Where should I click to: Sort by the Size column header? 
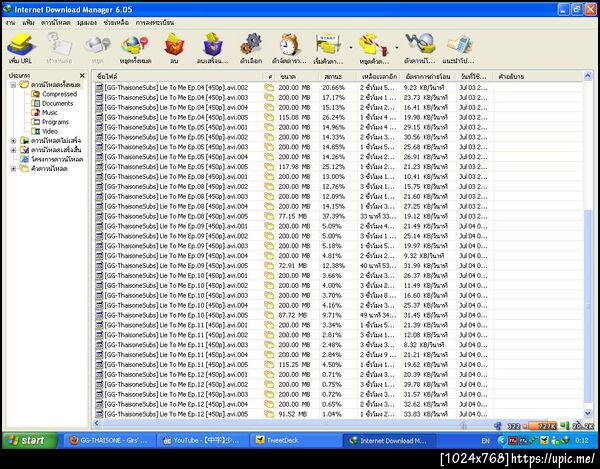coord(297,77)
